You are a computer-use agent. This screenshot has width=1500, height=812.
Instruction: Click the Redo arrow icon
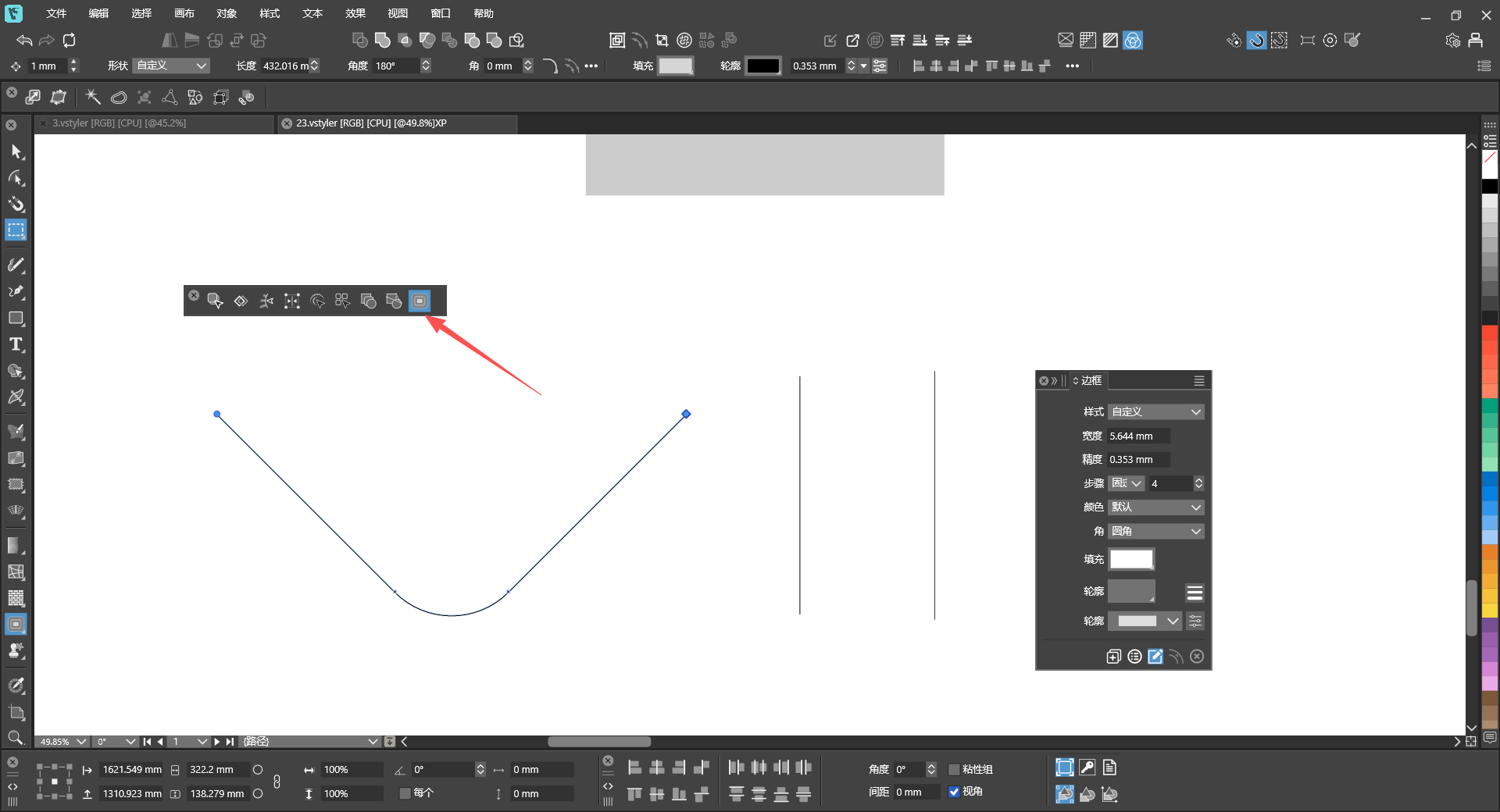[x=47, y=40]
